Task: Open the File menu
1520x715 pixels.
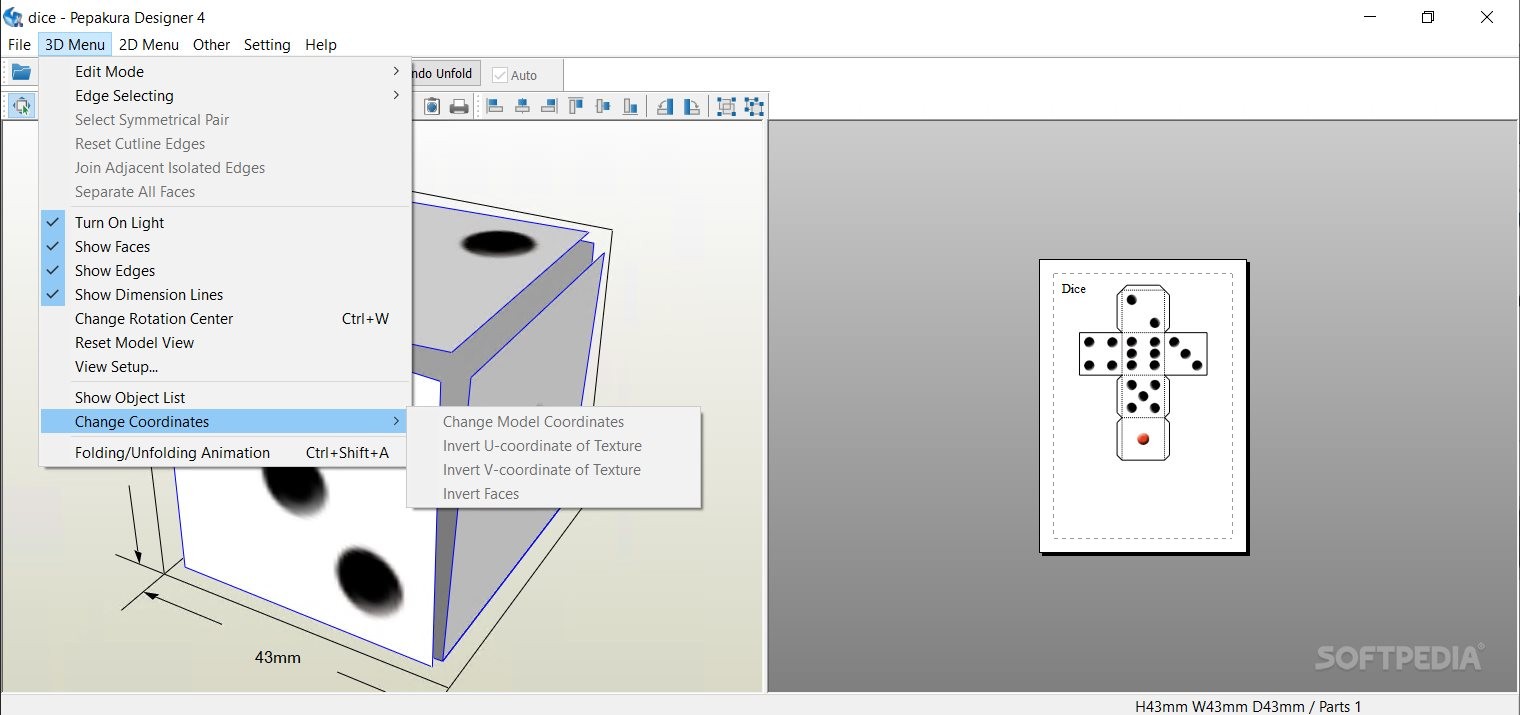Action: [x=19, y=45]
